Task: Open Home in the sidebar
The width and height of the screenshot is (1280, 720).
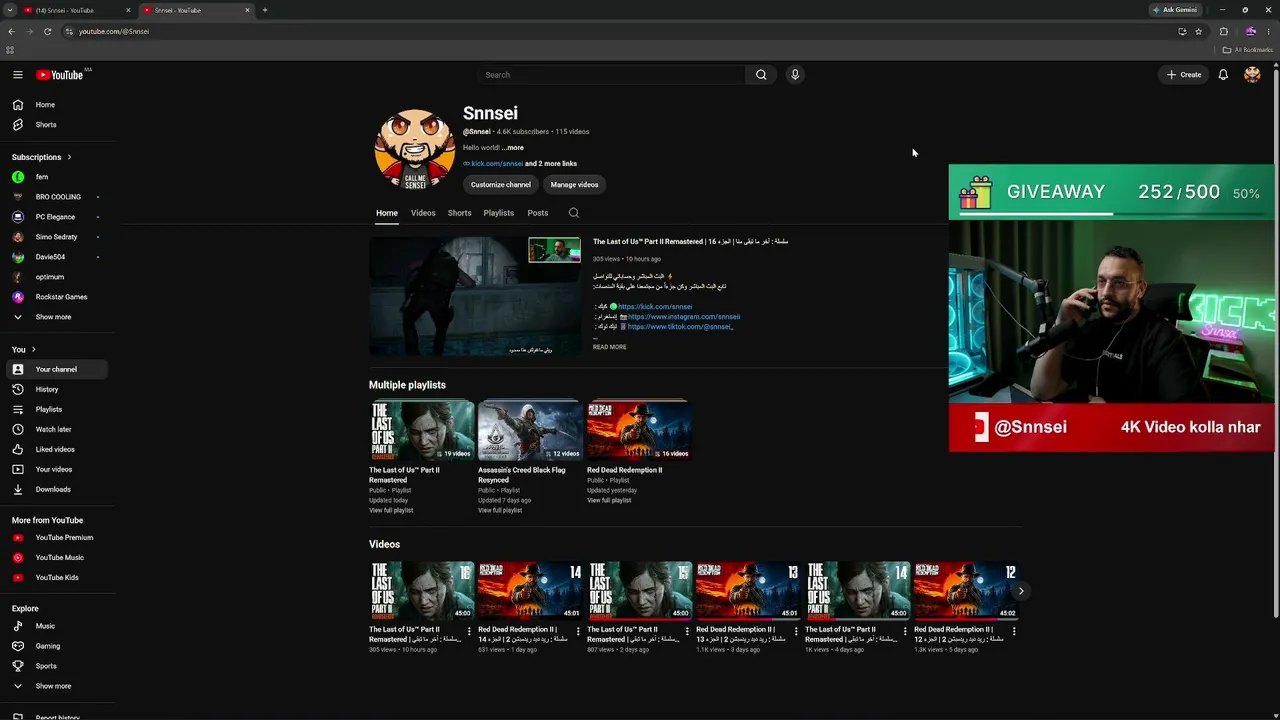Action: pyautogui.click(x=56, y=105)
